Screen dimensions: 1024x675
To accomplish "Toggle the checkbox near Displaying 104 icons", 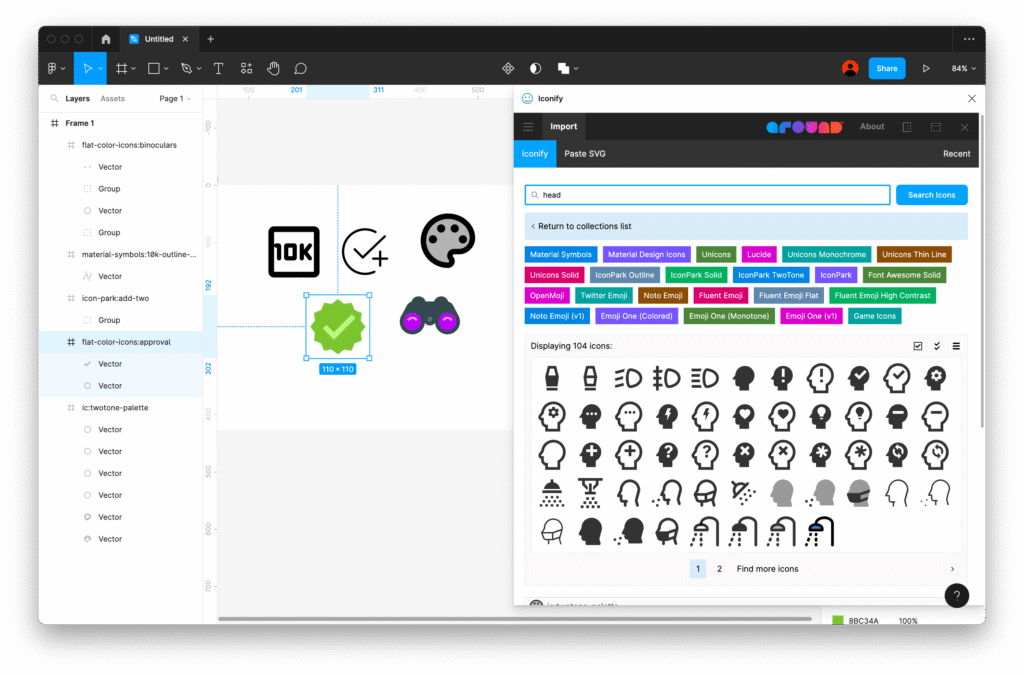I will tap(918, 345).
